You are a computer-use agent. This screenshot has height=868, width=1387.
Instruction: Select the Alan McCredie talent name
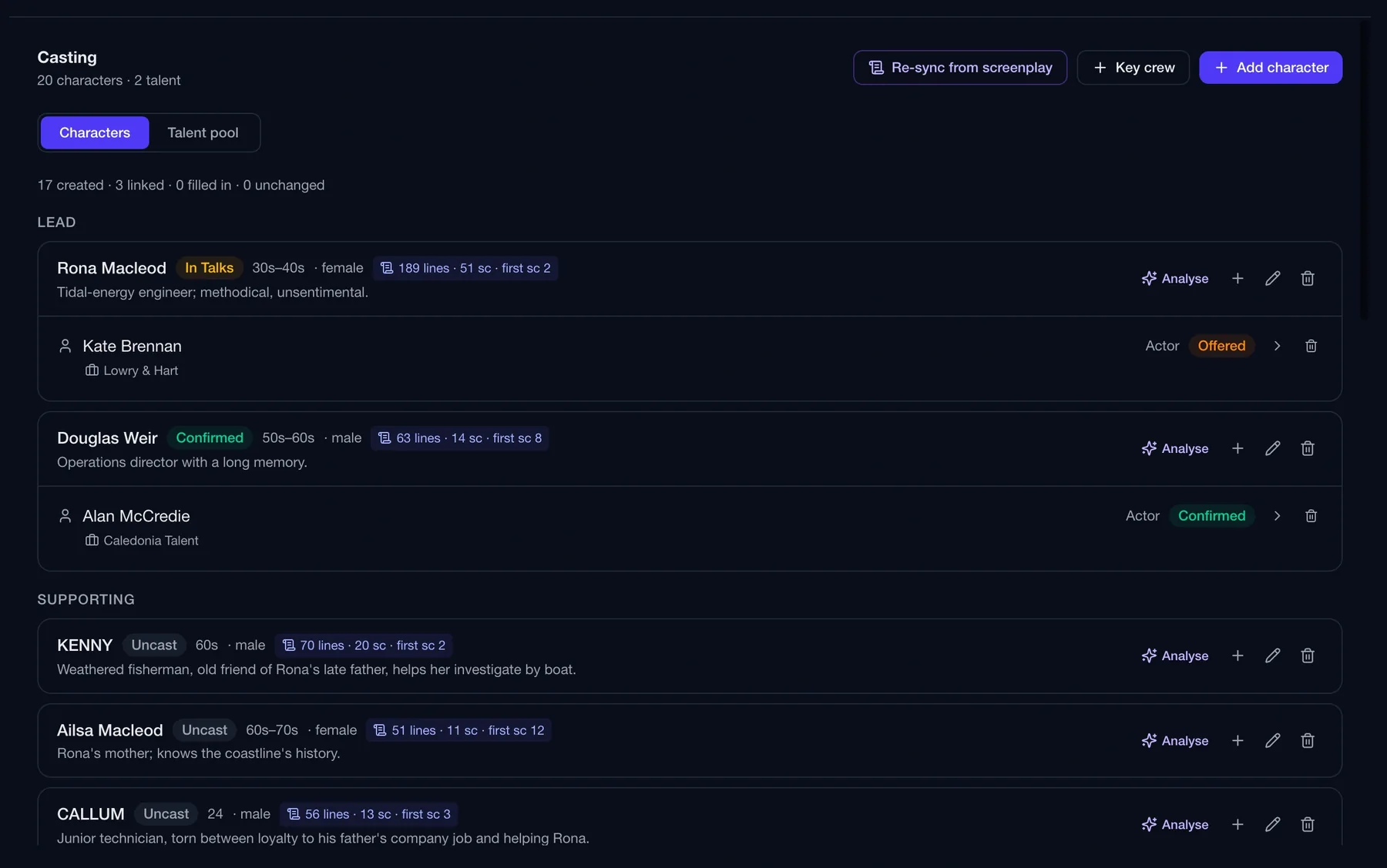[x=136, y=516]
